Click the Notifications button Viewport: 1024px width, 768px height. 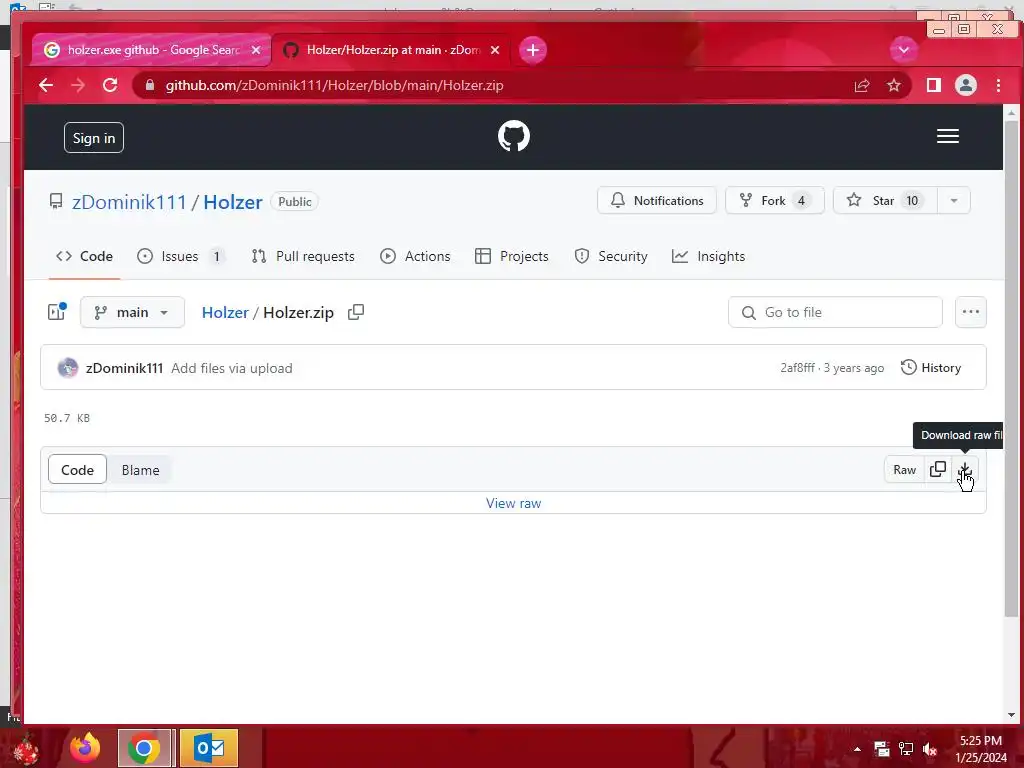tap(657, 200)
